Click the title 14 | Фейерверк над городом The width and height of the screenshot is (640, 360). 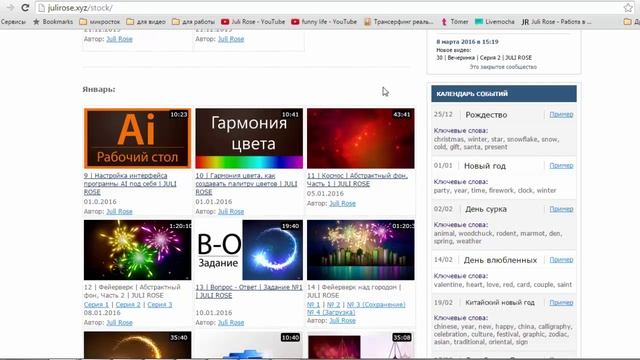coord(354,291)
